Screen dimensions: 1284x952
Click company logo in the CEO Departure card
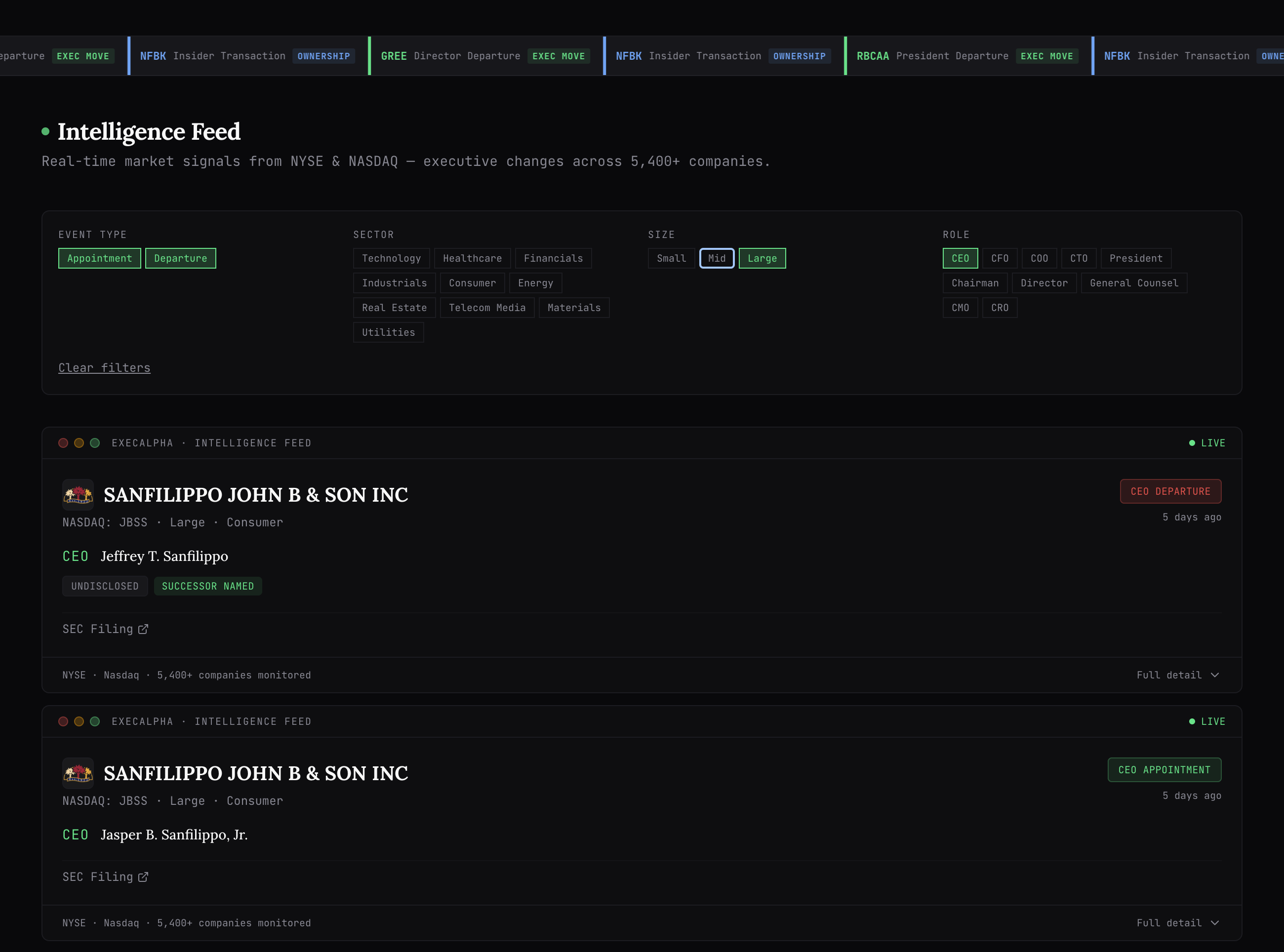pyautogui.click(x=78, y=494)
